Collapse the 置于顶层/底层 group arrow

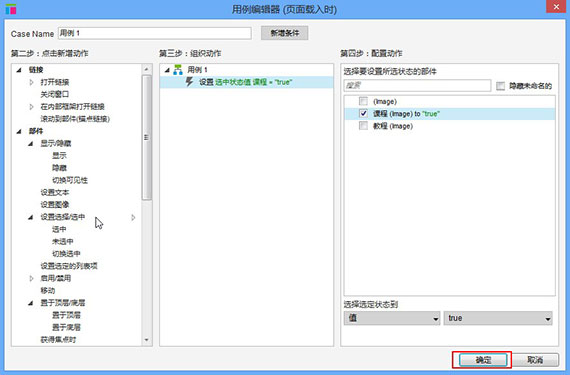click(31, 303)
